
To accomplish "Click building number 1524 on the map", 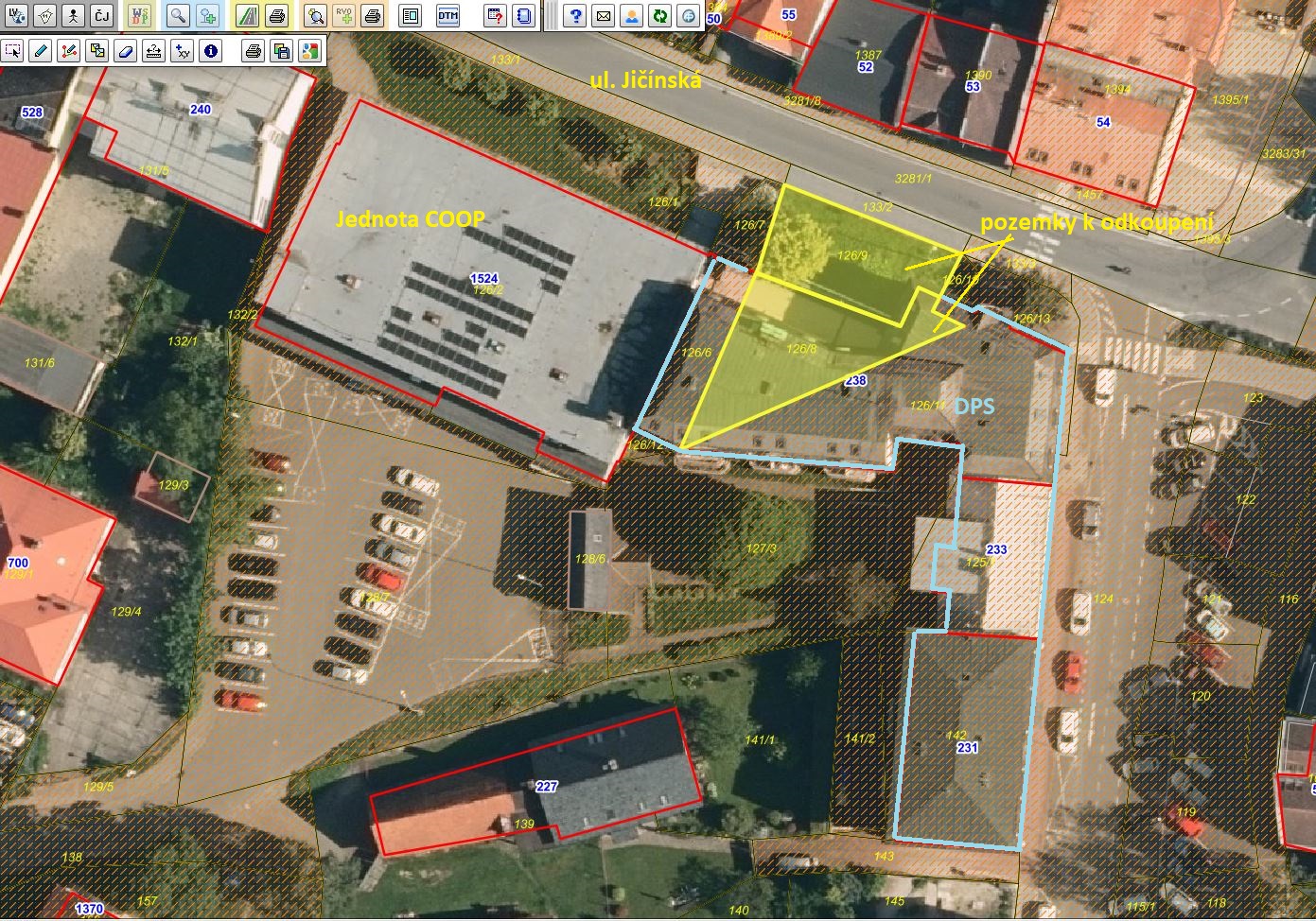I will tap(483, 278).
